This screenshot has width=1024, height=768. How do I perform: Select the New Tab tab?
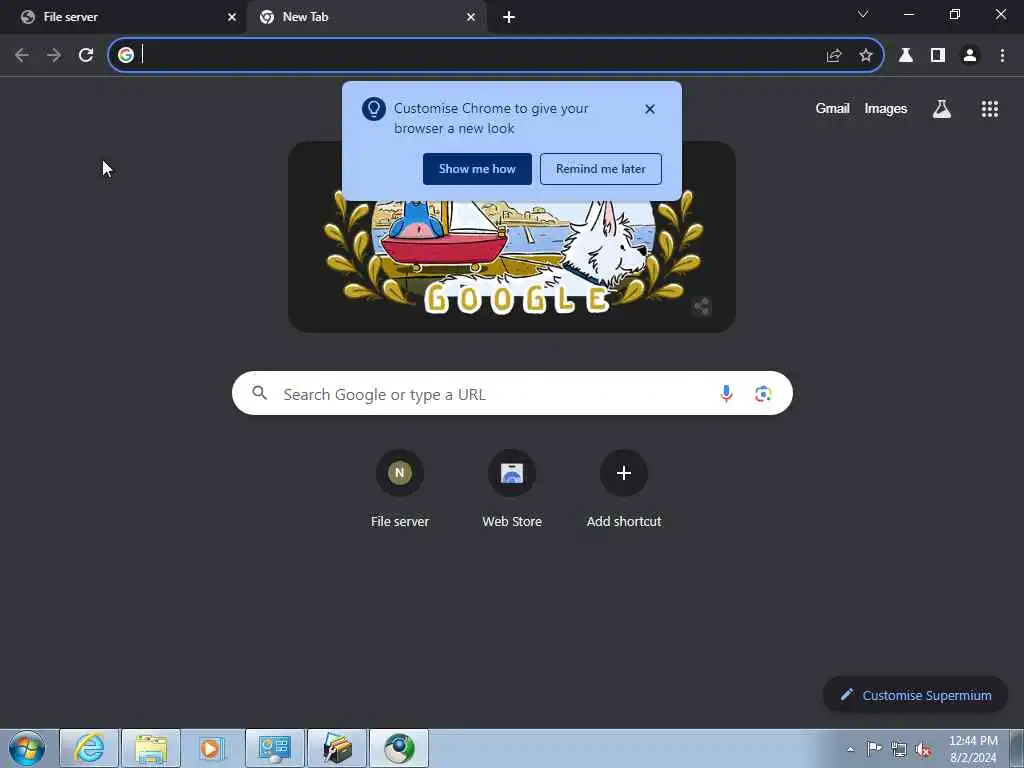(x=366, y=17)
